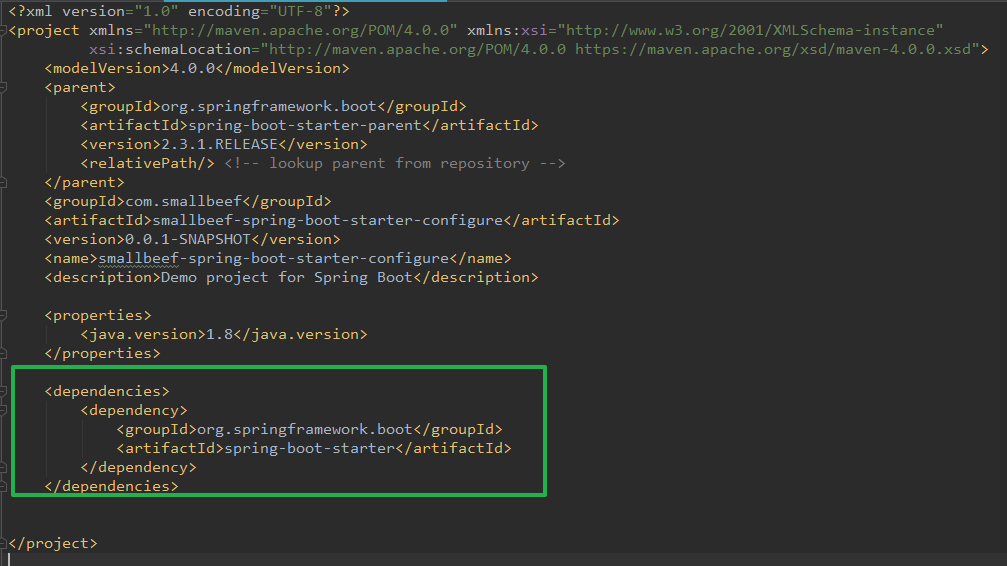Screen dimensions: 1007x566
Task: Click the artifactId spring-boot-starter line
Action: tap(314, 448)
